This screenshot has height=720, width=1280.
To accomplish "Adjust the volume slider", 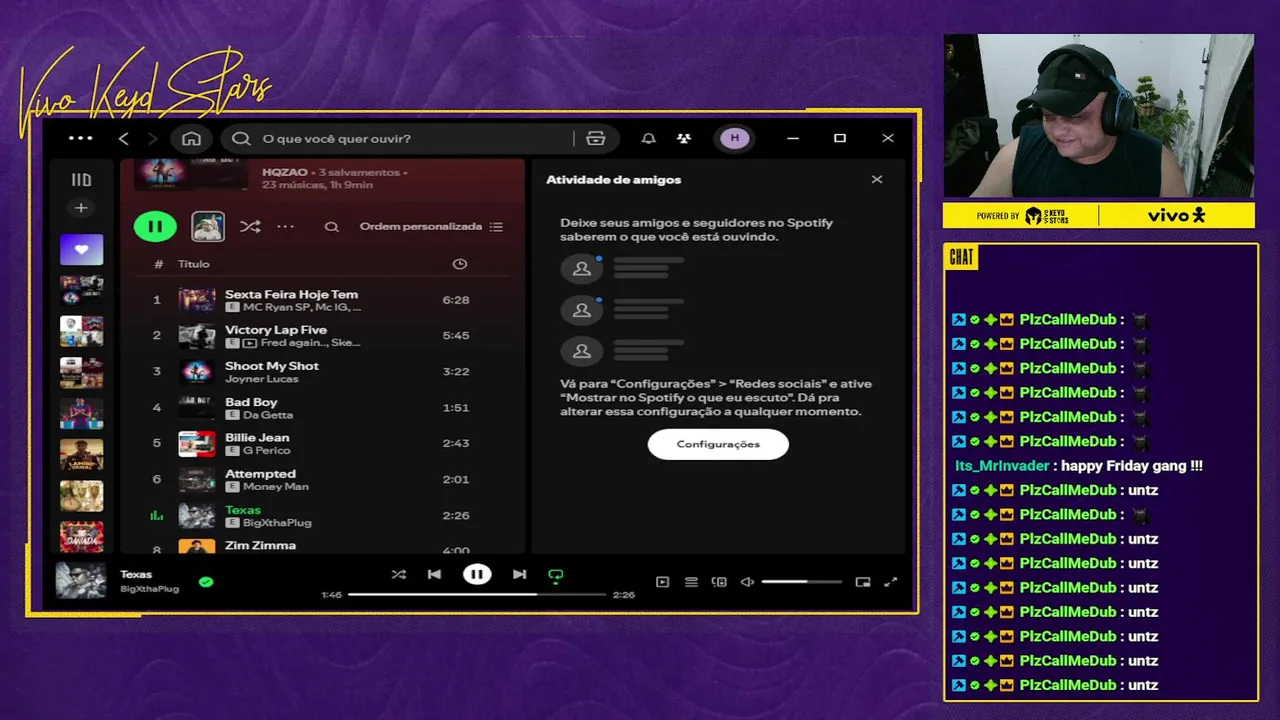I will pos(801,582).
